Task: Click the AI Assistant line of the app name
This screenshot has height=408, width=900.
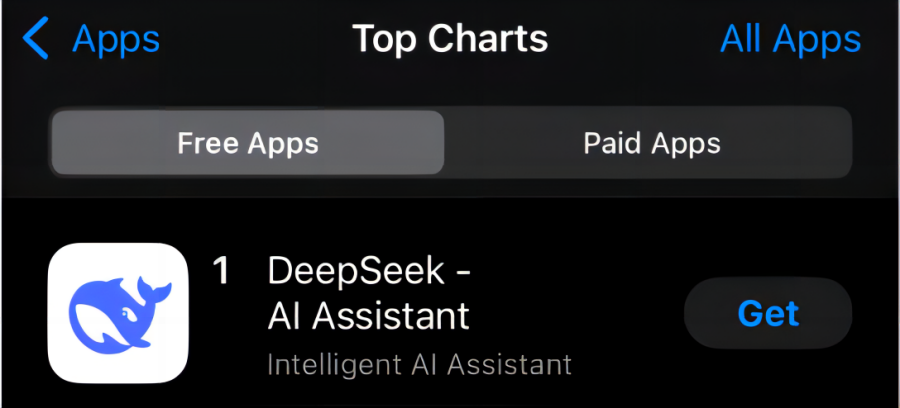Action: [x=369, y=316]
